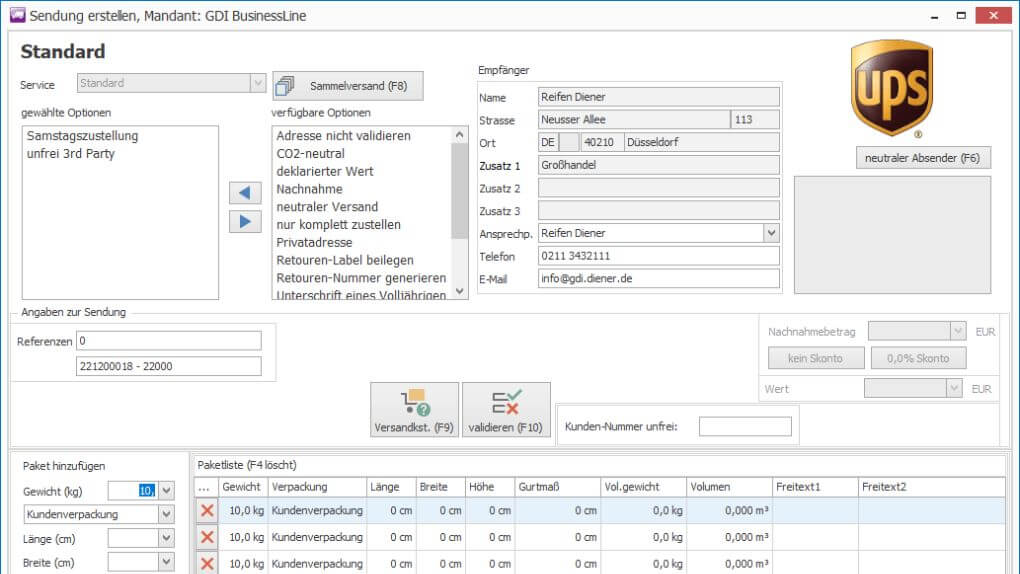Open the Nachnahmebetrag dropdown

pyautogui.click(x=957, y=331)
